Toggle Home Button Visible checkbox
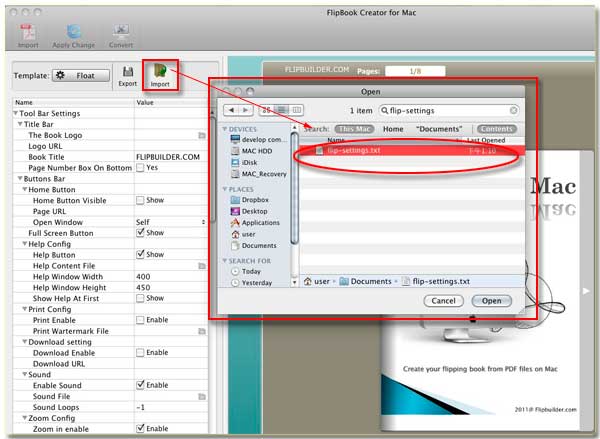The height and width of the screenshot is (439, 600). 140,200
